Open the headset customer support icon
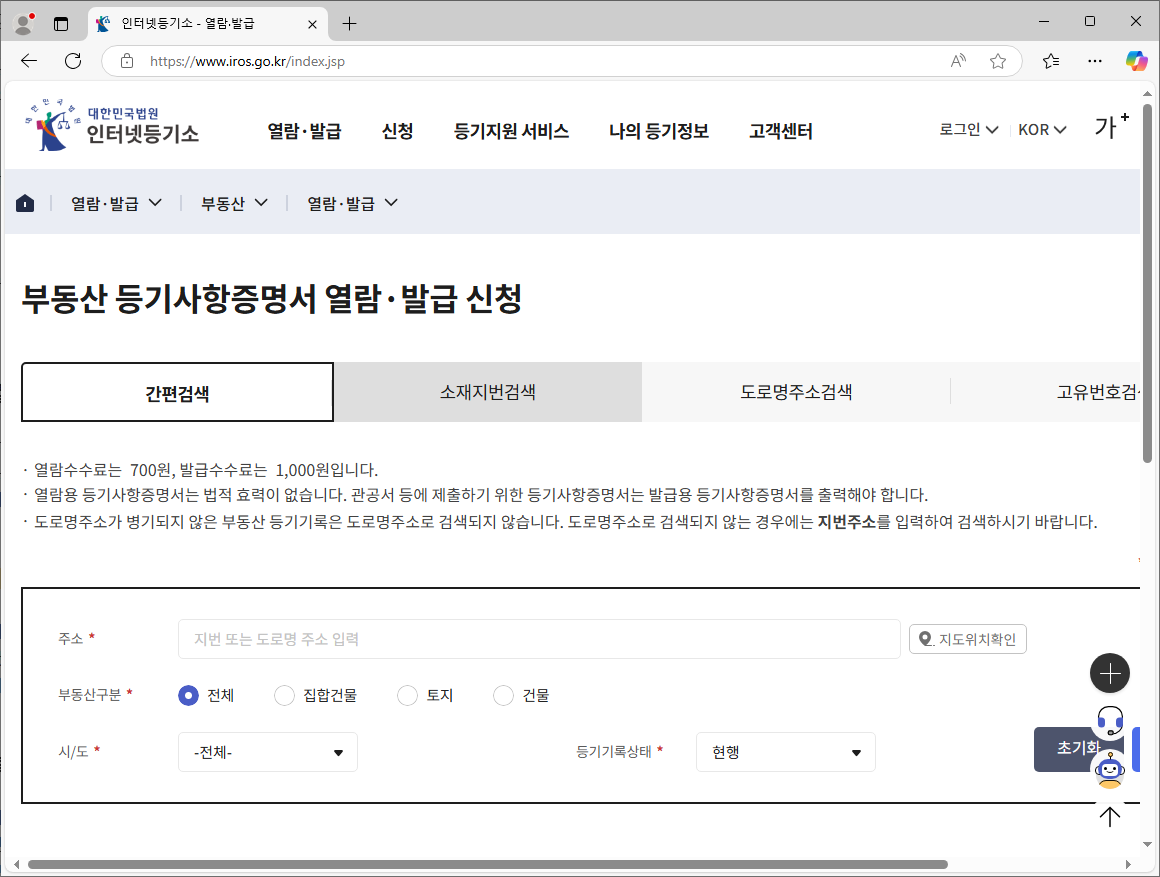 (x=1110, y=722)
